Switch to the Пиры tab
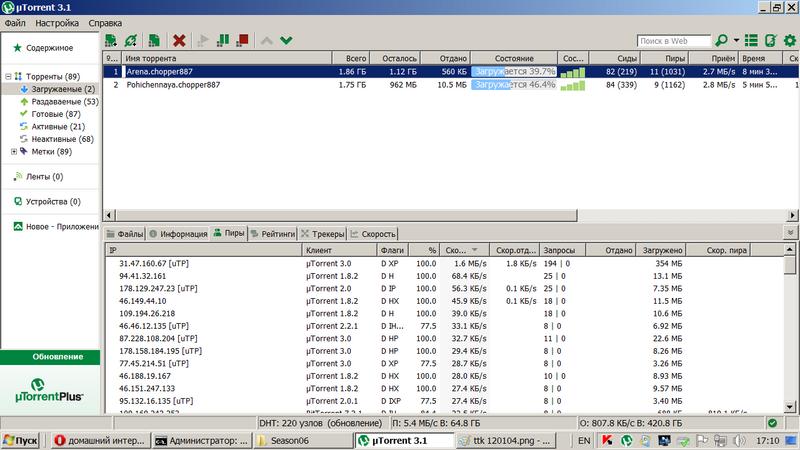 (229, 233)
